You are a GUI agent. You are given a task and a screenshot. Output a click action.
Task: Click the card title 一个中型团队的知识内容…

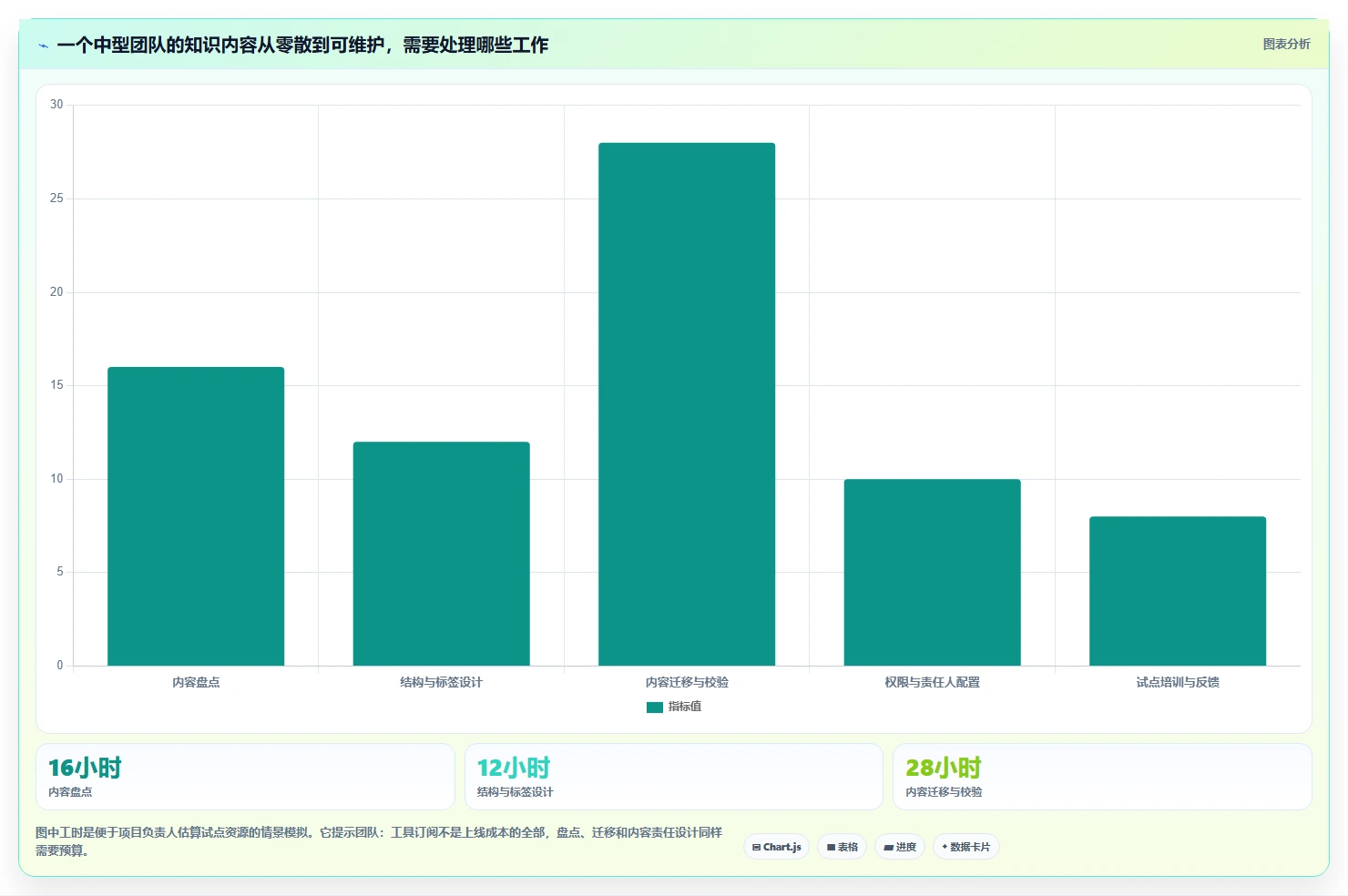[x=302, y=45]
